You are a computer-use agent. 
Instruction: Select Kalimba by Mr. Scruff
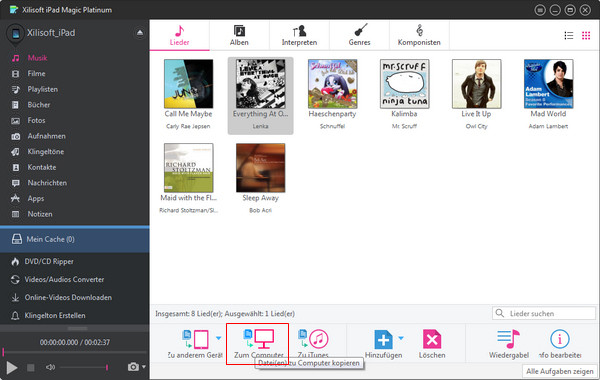click(x=404, y=84)
